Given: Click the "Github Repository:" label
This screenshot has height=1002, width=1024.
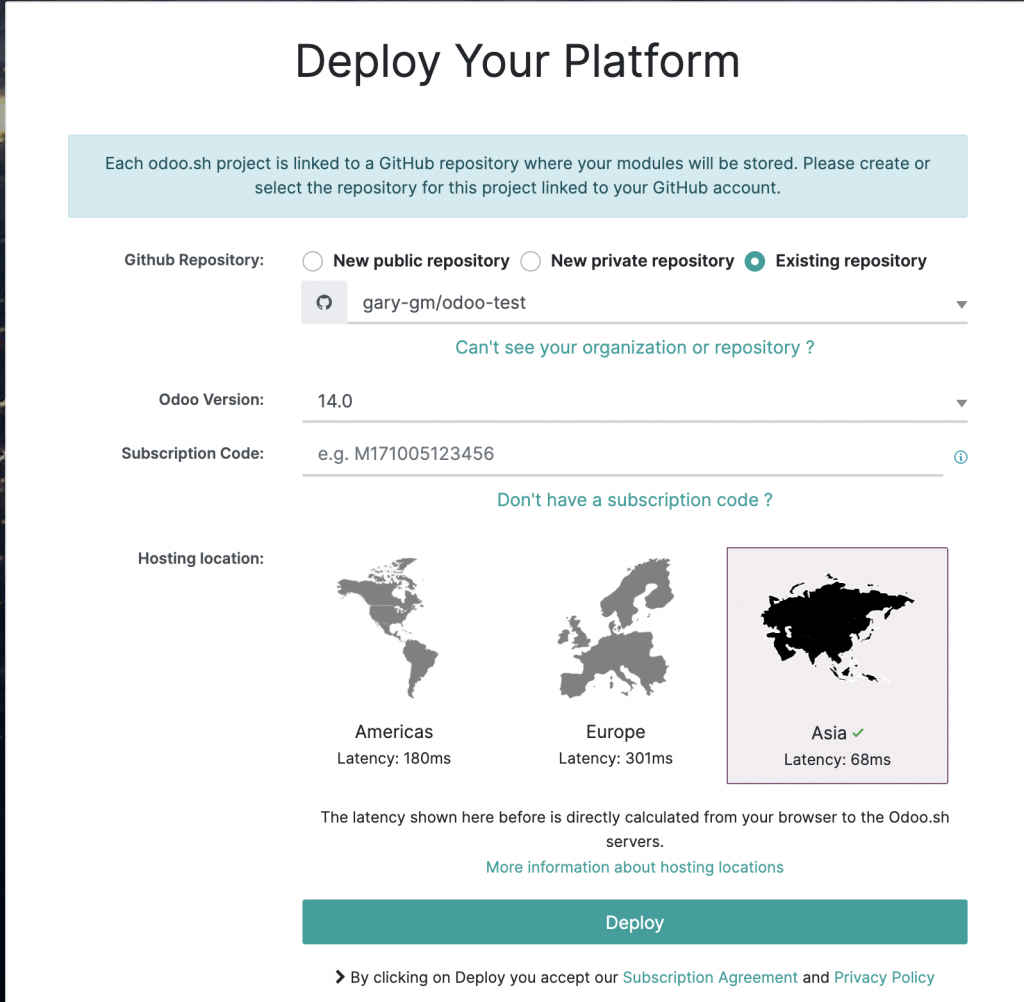Looking at the screenshot, I should pyautogui.click(x=194, y=260).
